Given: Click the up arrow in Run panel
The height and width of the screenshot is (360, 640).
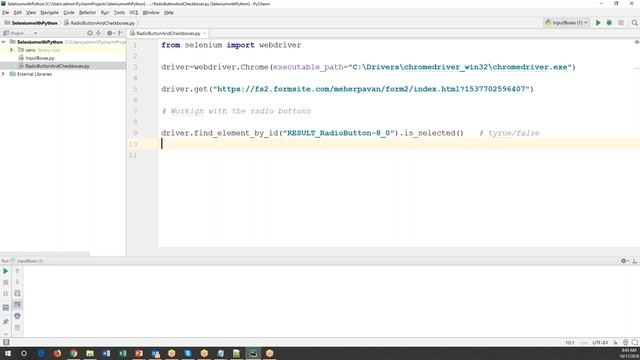Looking at the screenshot, I should point(17,271).
